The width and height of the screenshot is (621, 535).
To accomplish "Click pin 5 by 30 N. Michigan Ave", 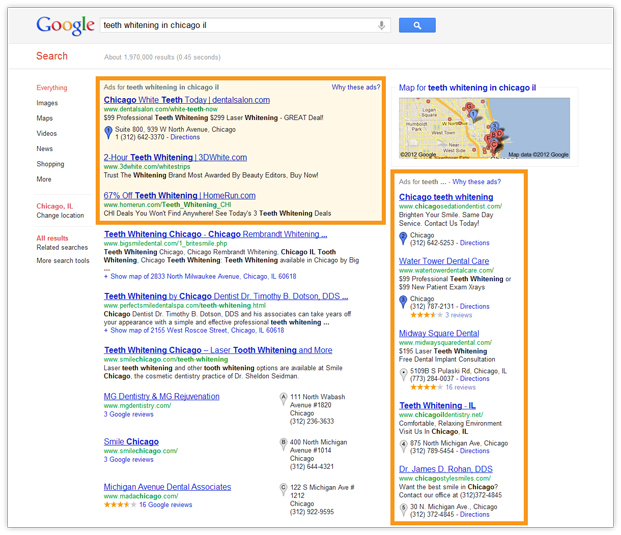I will (403, 510).
